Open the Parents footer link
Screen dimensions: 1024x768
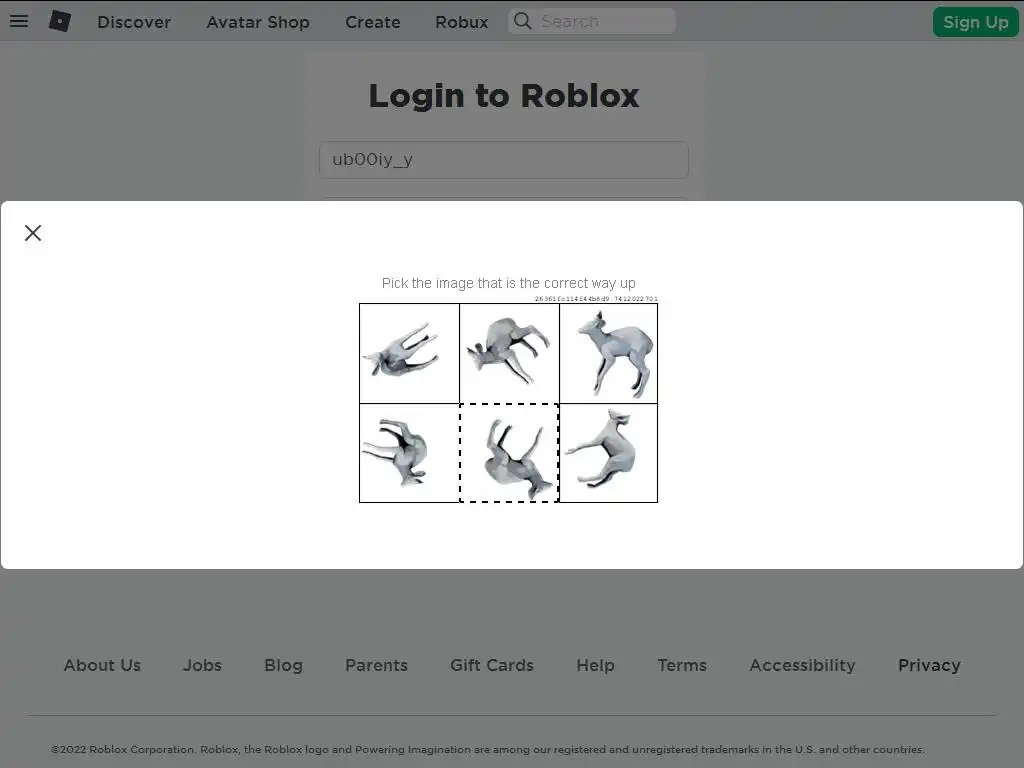coord(376,665)
